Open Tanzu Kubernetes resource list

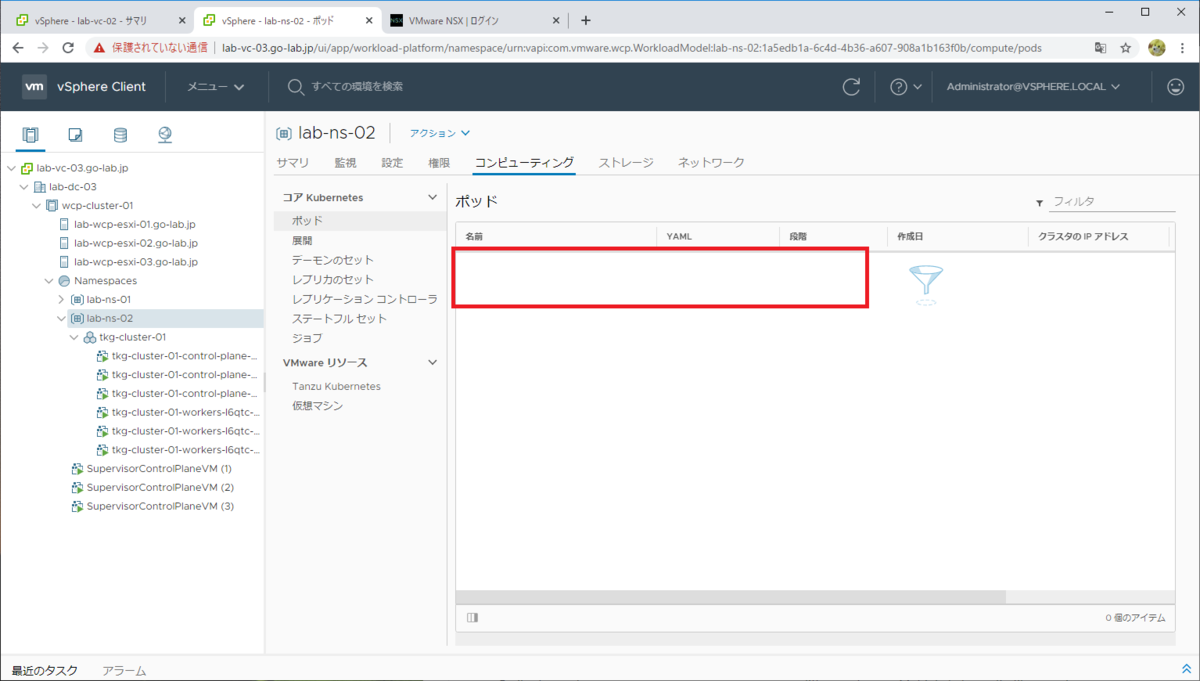[336, 386]
